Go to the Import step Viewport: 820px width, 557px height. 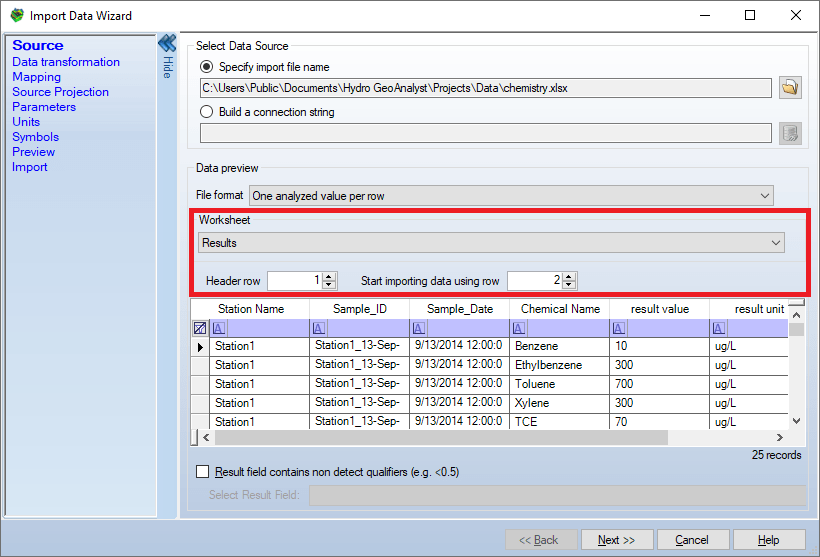[x=30, y=167]
